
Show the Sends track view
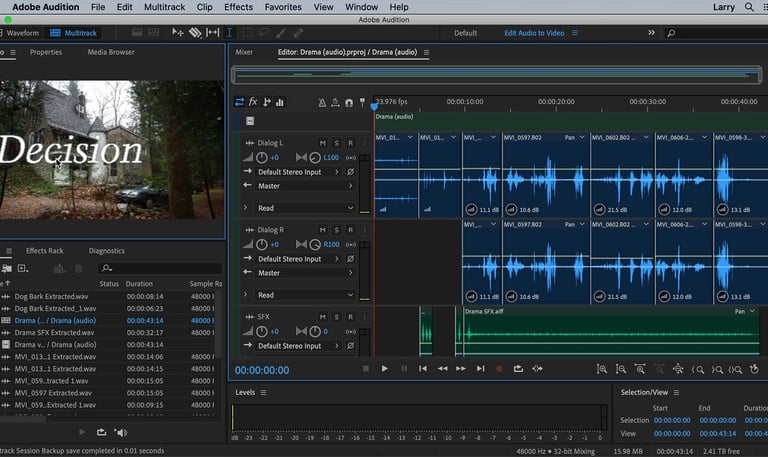tap(266, 102)
